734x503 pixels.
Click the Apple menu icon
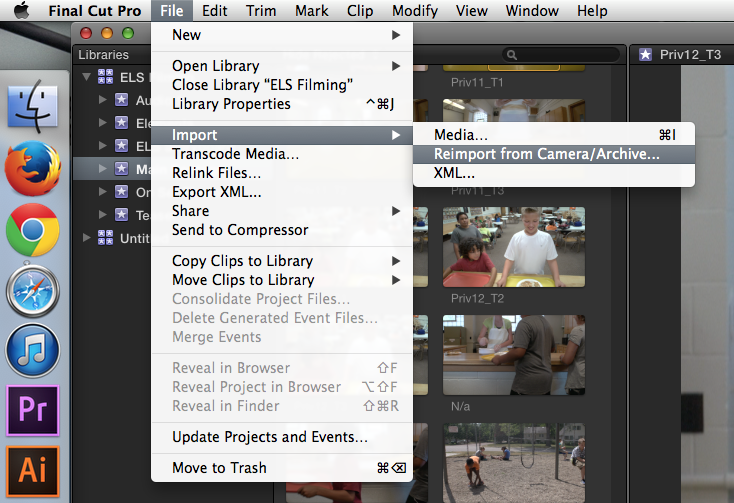[x=22, y=11]
